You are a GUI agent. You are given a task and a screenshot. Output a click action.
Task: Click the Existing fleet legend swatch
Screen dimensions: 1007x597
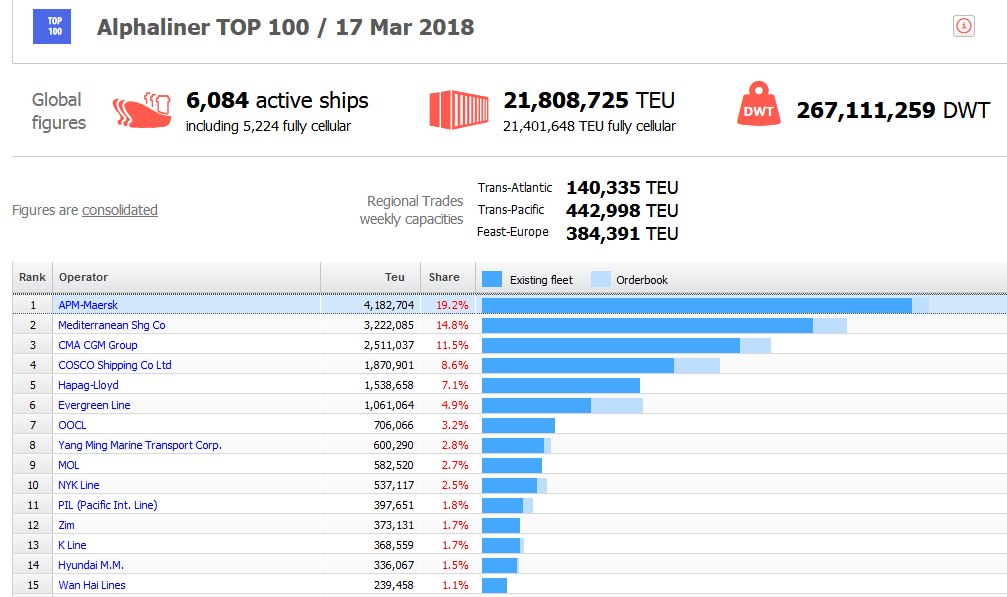tap(492, 279)
